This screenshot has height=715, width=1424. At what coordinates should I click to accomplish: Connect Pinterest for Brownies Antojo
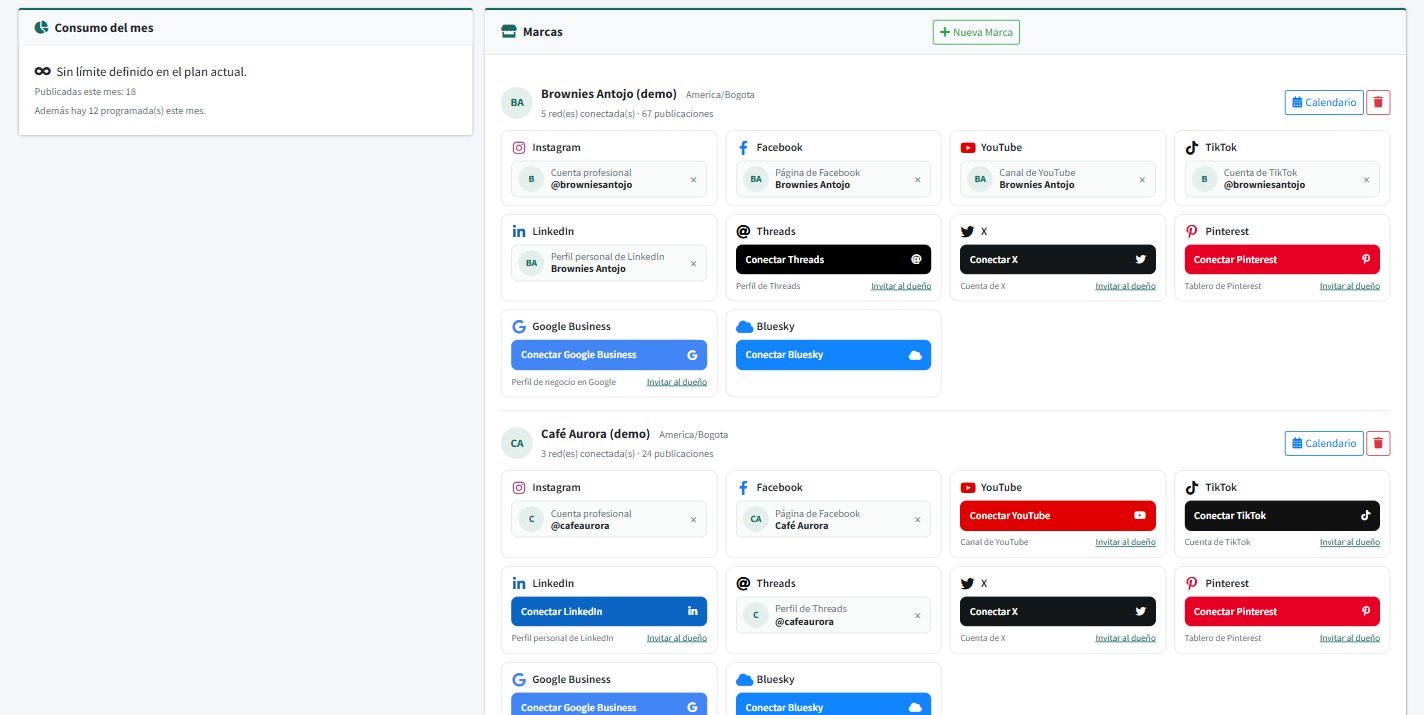point(1282,259)
